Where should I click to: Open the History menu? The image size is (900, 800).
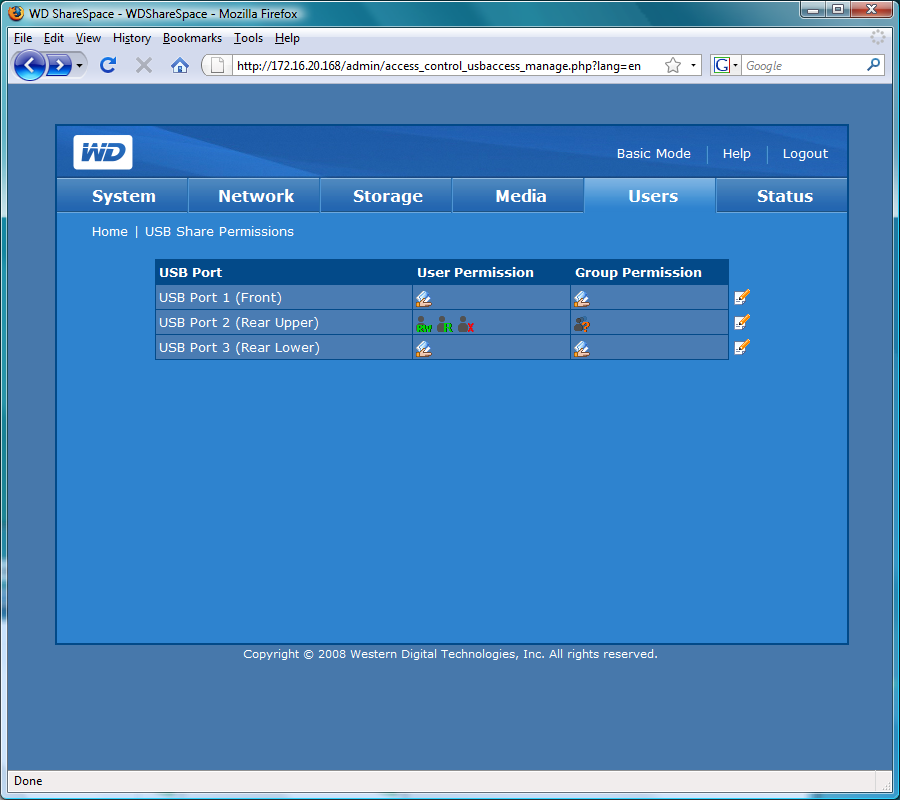[131, 38]
